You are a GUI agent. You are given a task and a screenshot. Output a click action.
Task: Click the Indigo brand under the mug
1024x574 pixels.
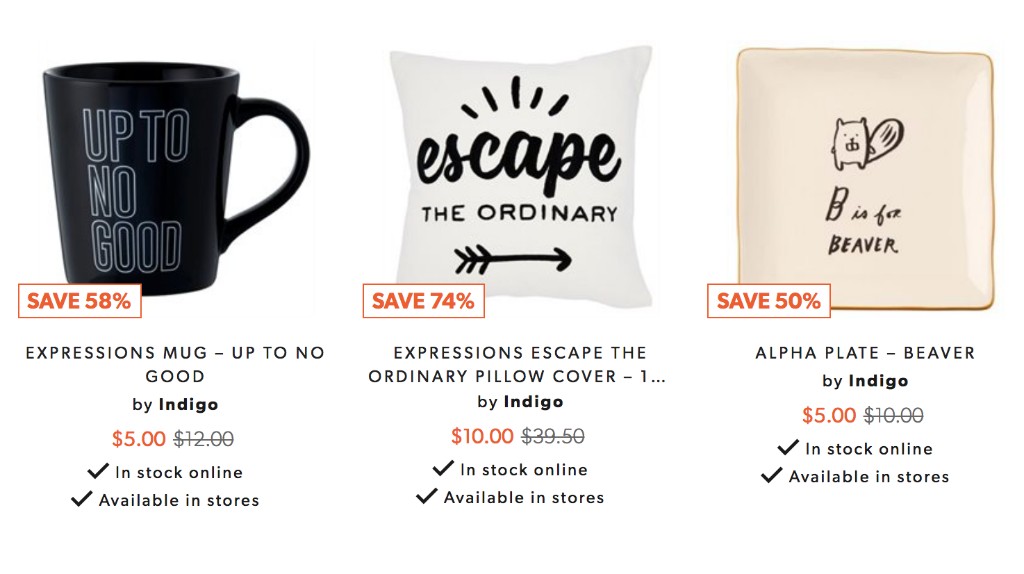(188, 404)
